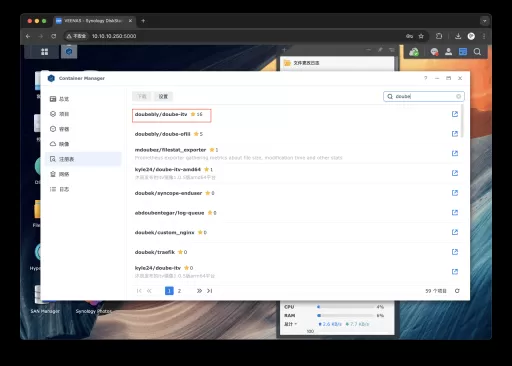Open the DSM widgets panel icon
The height and width of the screenshot is (366, 512).
(x=463, y=52)
